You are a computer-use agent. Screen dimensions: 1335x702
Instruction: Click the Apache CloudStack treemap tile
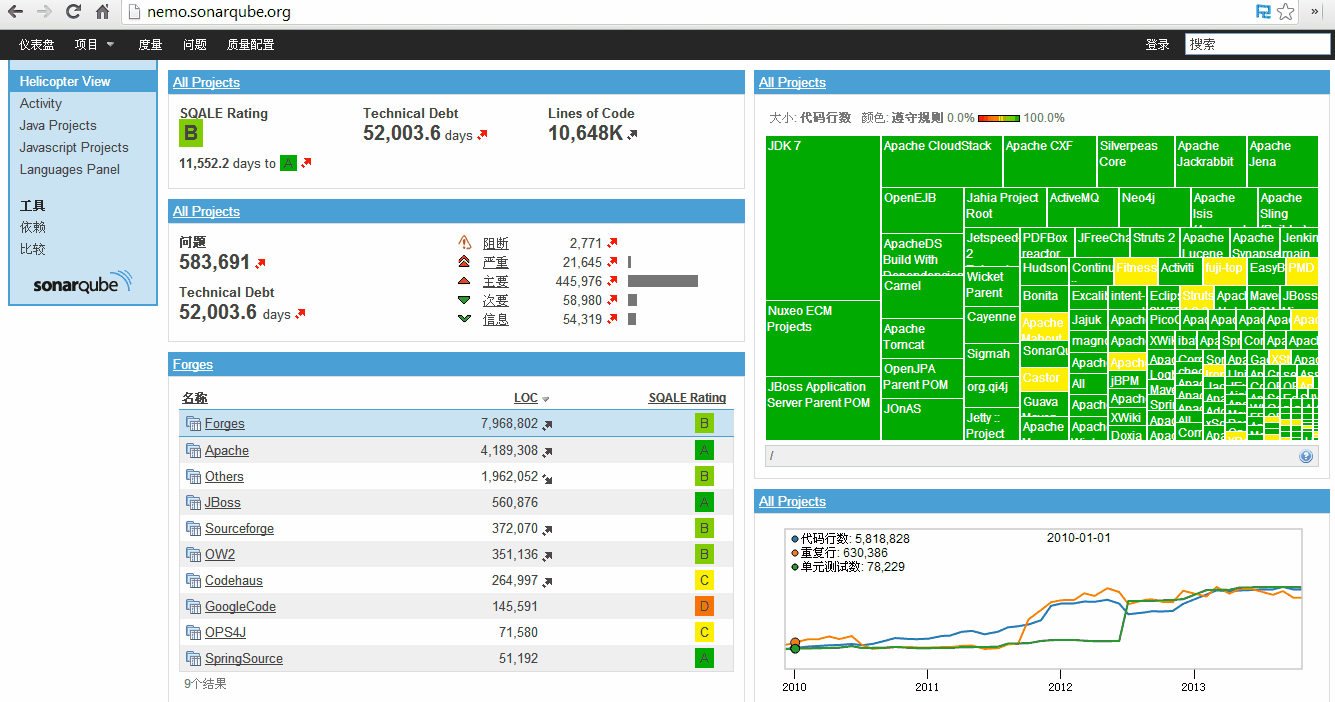pyautogui.click(x=941, y=161)
